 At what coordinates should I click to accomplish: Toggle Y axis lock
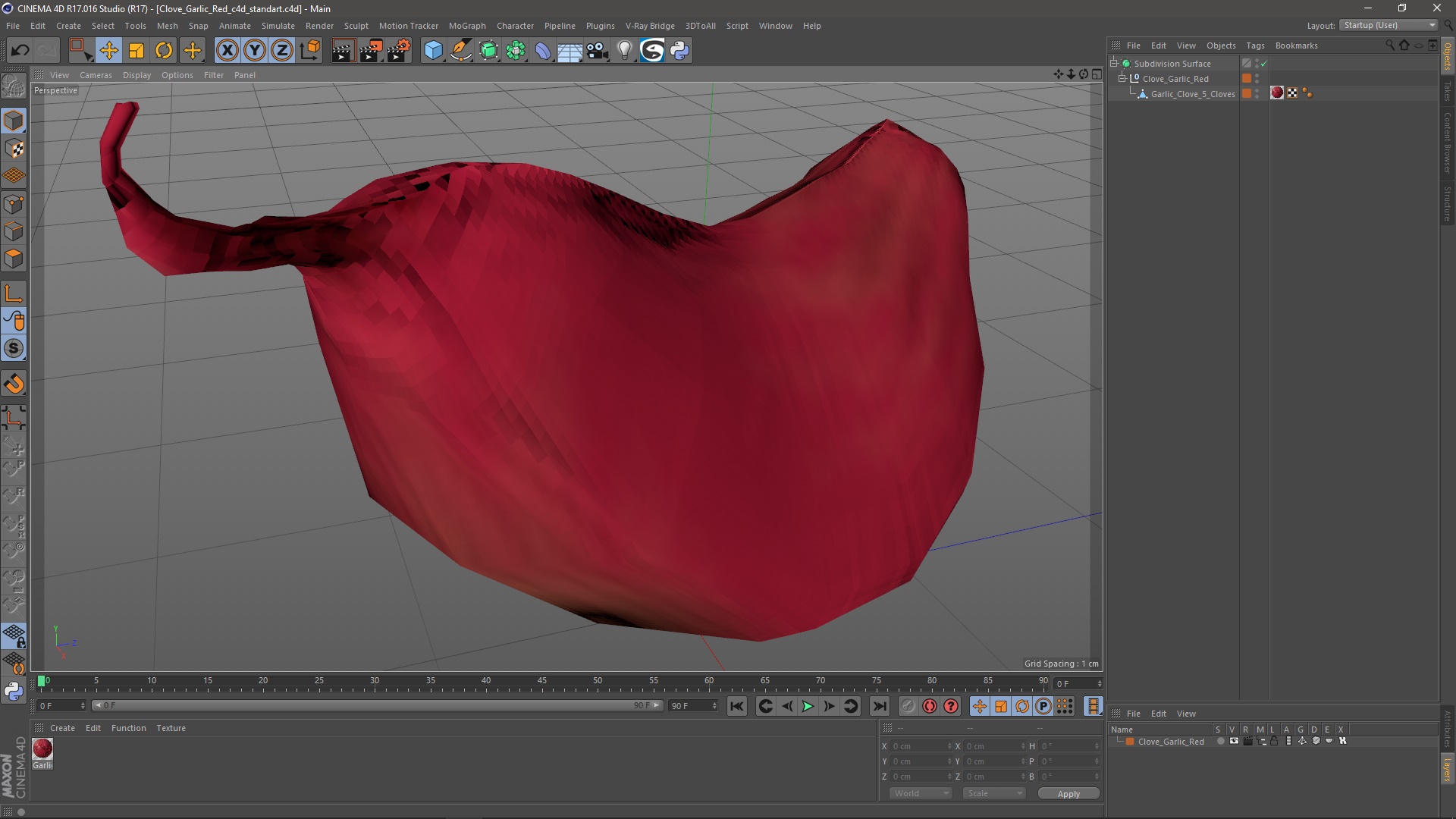point(255,51)
